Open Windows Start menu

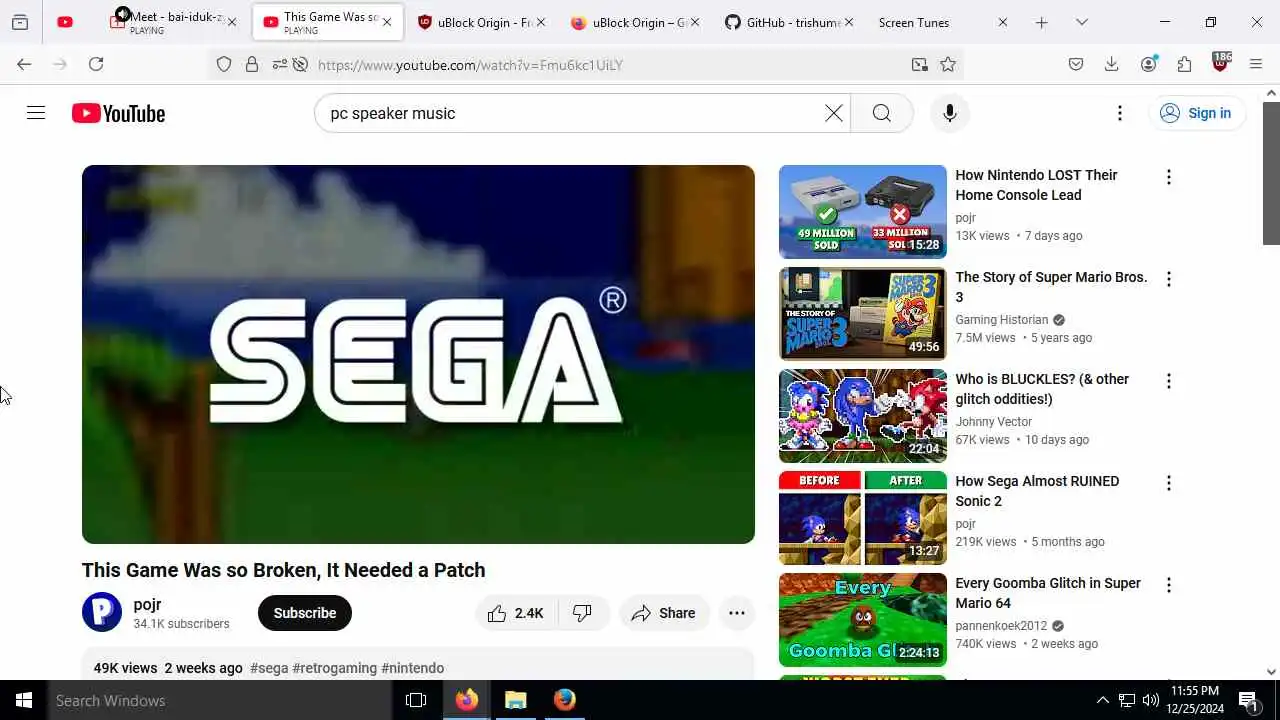pos(24,700)
